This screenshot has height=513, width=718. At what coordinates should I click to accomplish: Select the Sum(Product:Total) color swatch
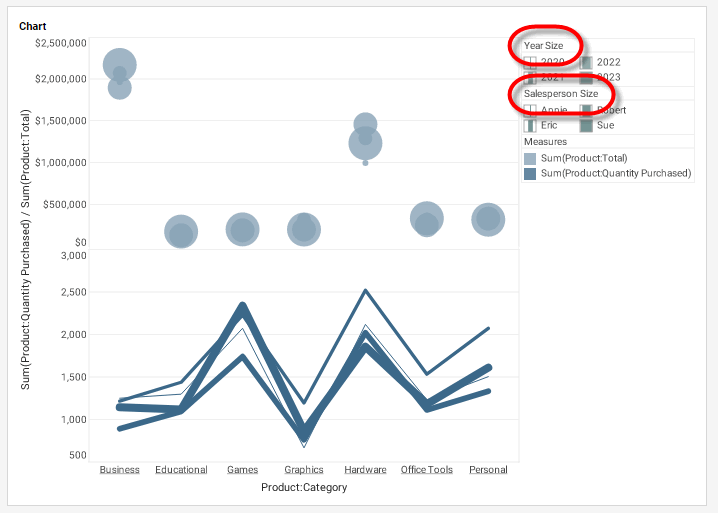(531, 158)
